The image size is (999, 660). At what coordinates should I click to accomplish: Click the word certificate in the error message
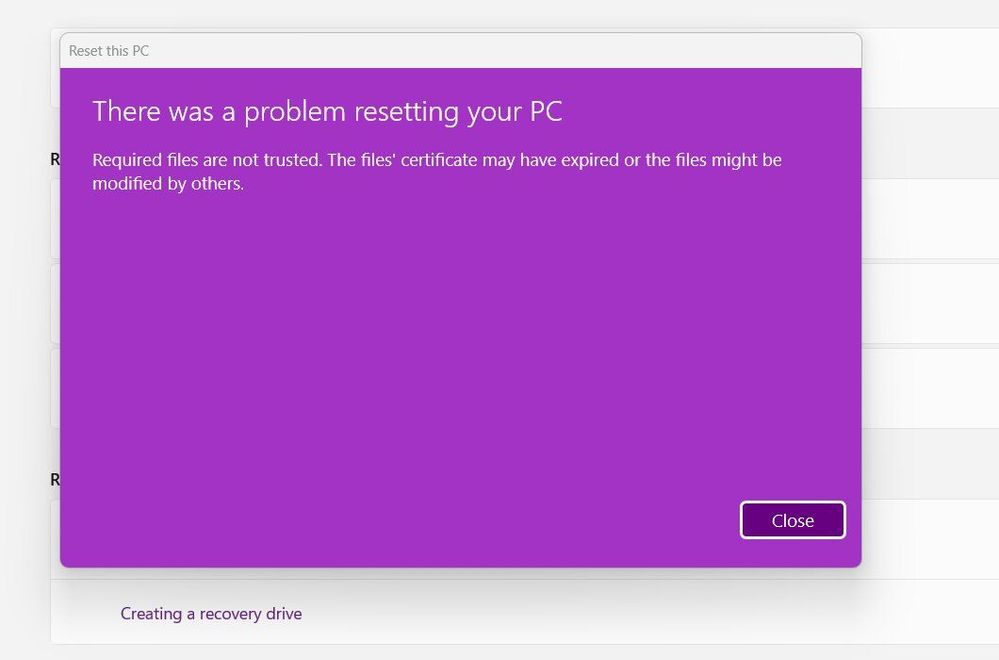tap(438, 159)
